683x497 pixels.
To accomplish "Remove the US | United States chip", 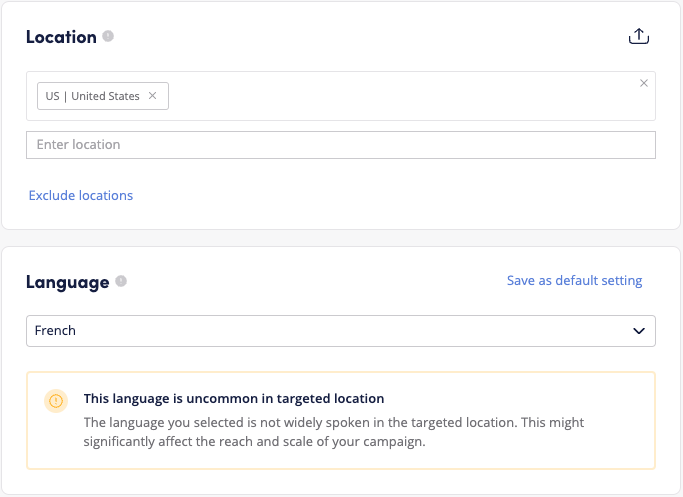I will coord(153,96).
